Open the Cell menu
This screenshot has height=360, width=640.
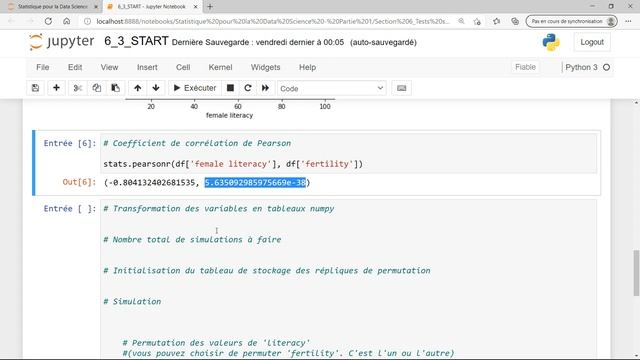tap(183, 67)
